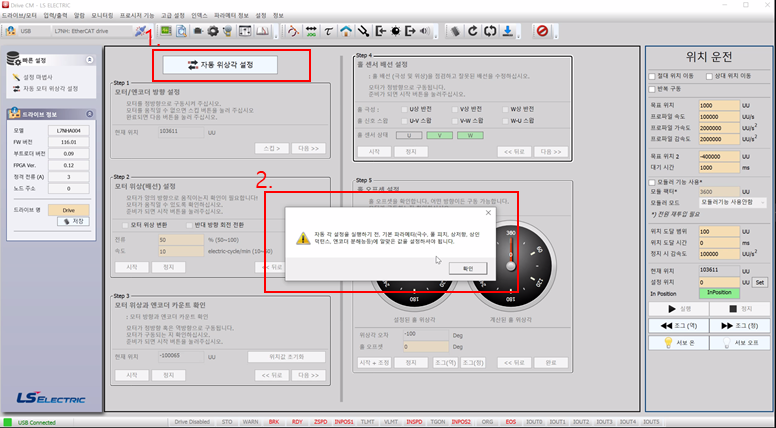Viewport: 776px width, 428px height.
Task: Click the gear settings toolbar icon
Action: (213, 31)
